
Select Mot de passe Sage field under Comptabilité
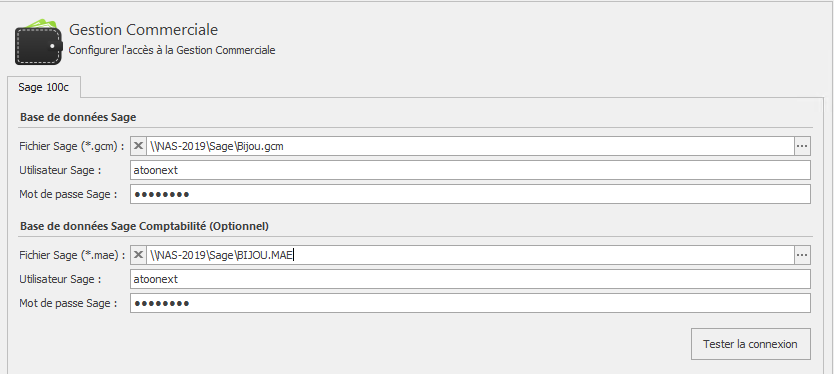tap(470, 303)
